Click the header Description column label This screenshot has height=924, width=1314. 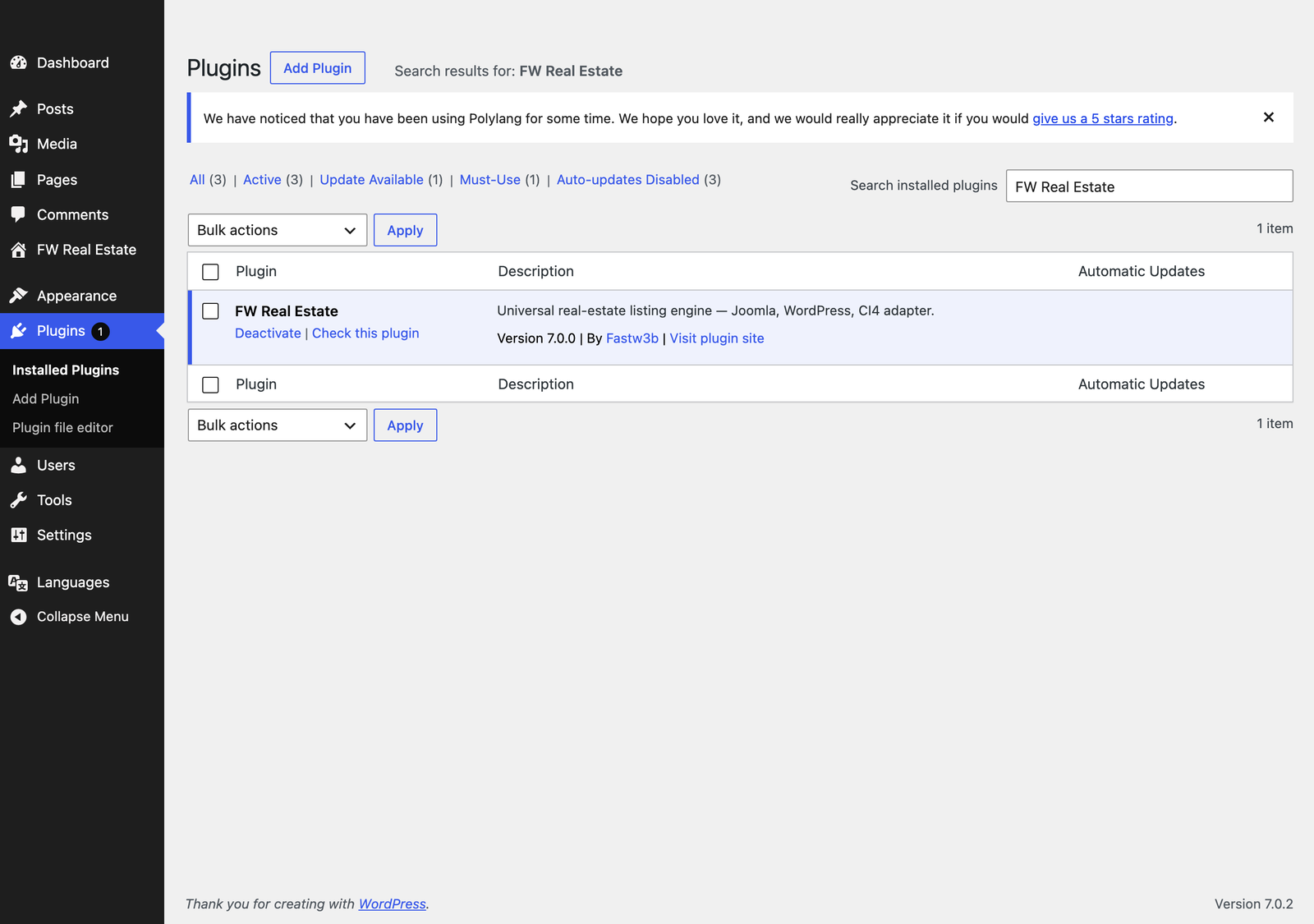click(536, 272)
